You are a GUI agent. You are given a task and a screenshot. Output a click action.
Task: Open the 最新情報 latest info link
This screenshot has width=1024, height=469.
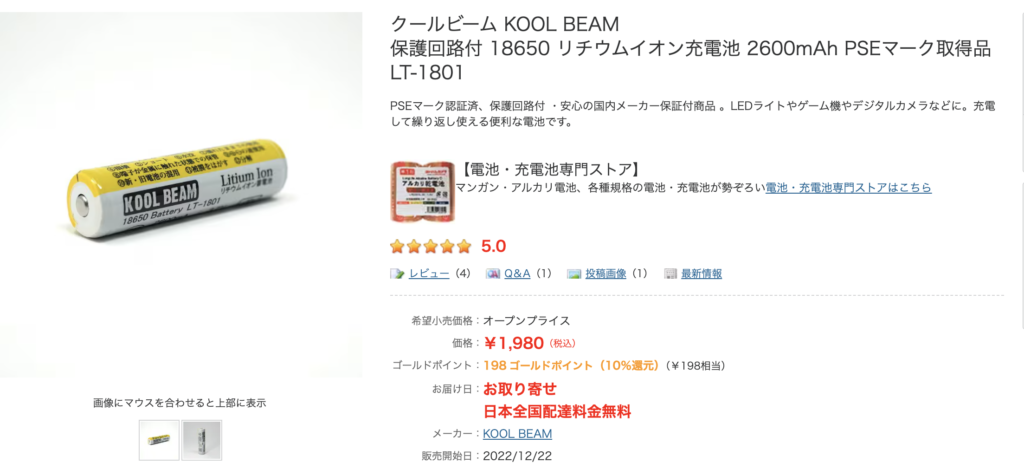click(x=701, y=273)
